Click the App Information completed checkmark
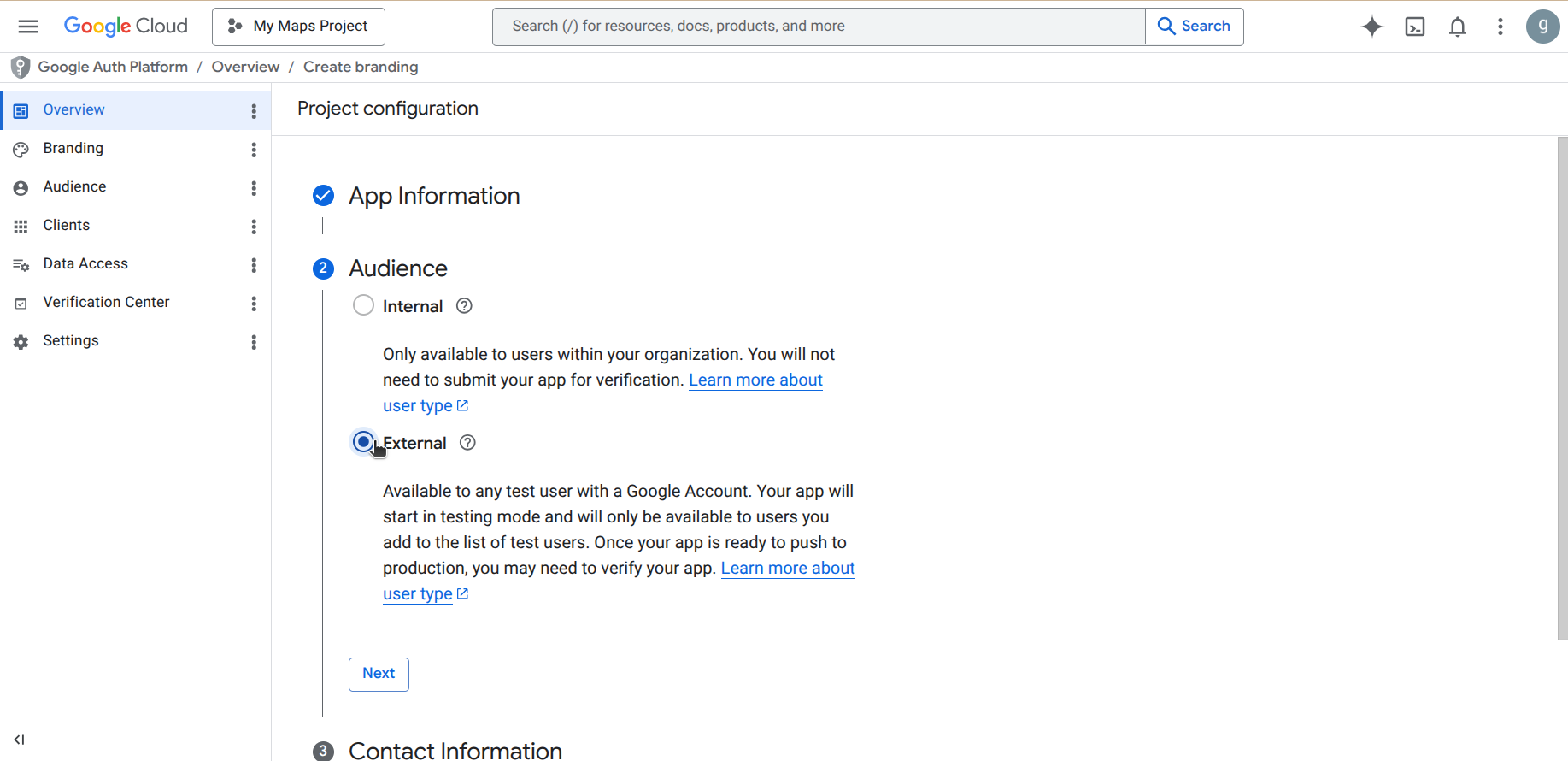The image size is (1568, 761). pyautogui.click(x=323, y=196)
